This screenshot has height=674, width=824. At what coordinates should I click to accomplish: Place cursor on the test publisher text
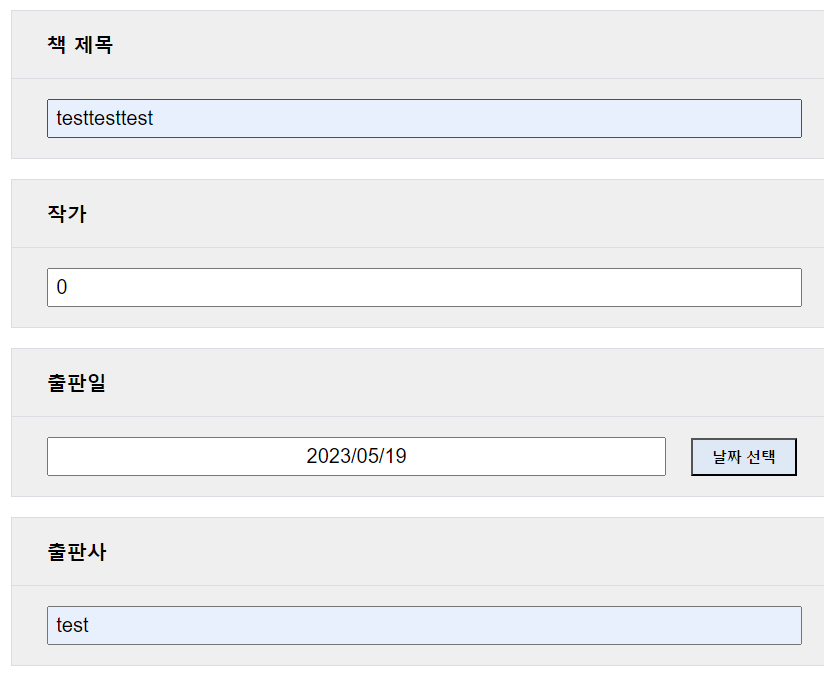pyautogui.click(x=73, y=626)
